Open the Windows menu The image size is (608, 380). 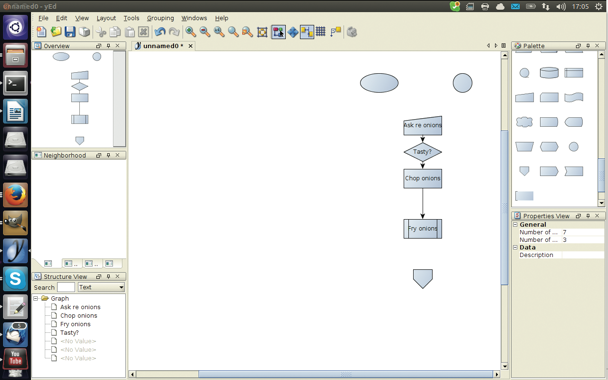click(x=194, y=18)
